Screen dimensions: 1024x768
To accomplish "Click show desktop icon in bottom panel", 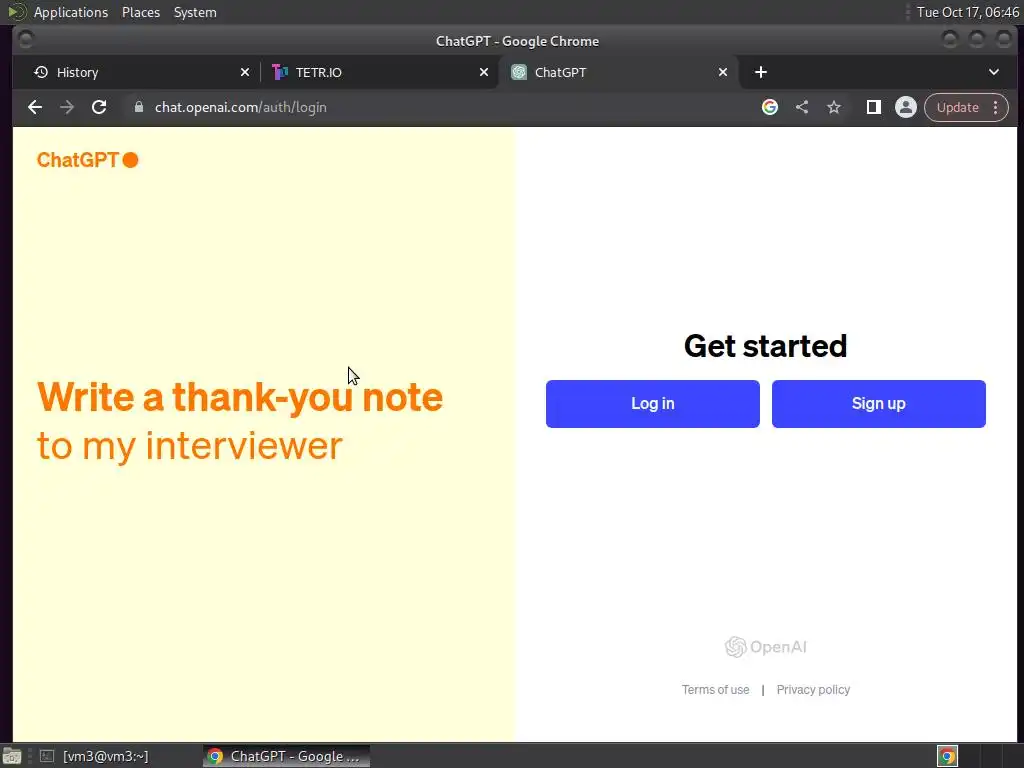I will 11,756.
